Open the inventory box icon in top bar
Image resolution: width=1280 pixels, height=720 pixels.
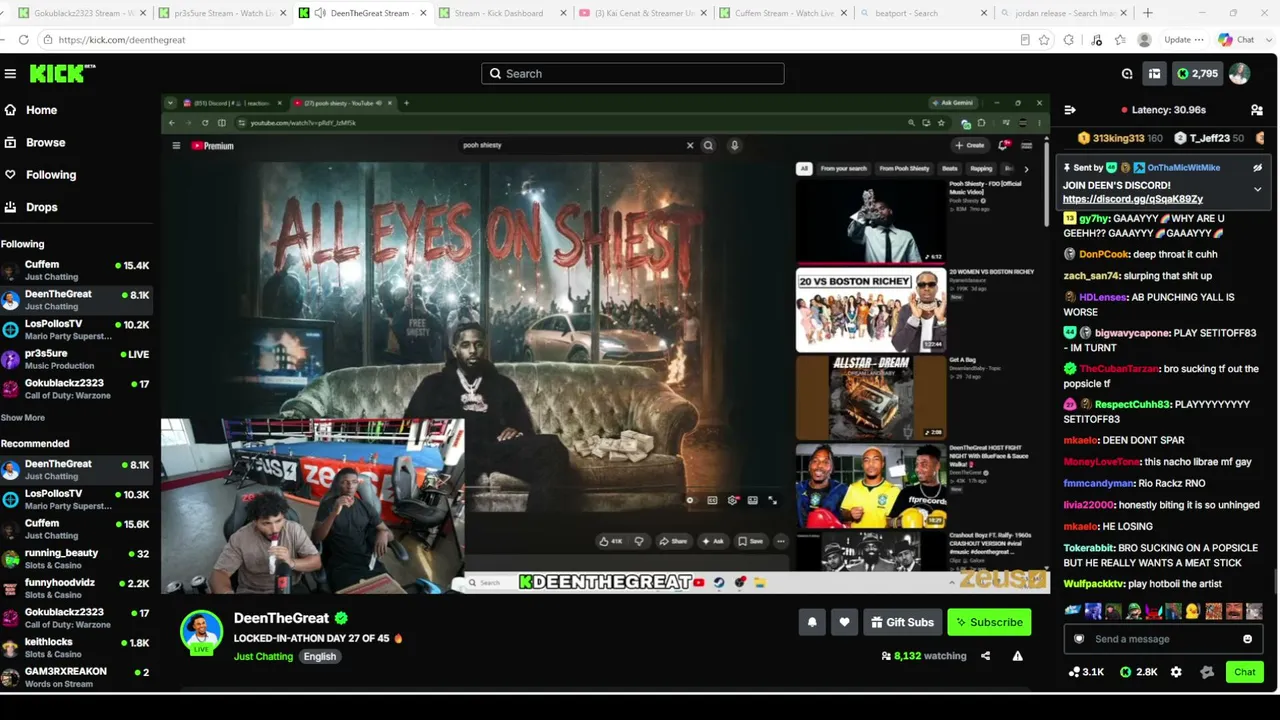[x=1154, y=73]
